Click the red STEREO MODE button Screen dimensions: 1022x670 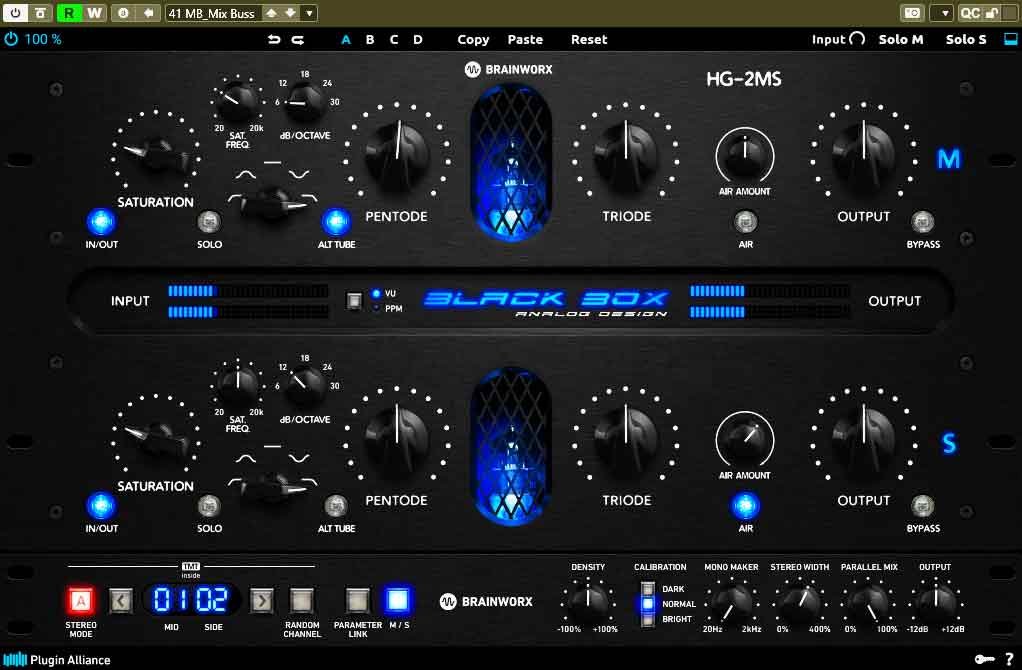(81, 600)
